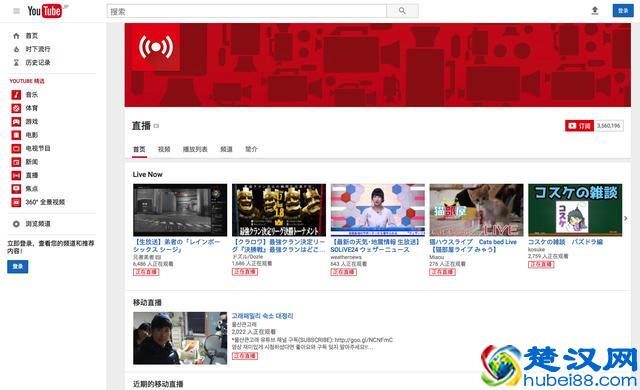Click browse channels plus icon

(16, 224)
